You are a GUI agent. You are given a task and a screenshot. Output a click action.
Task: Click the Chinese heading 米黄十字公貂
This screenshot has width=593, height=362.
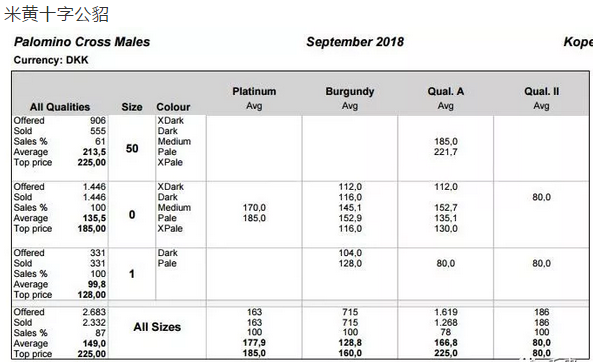click(x=56, y=14)
